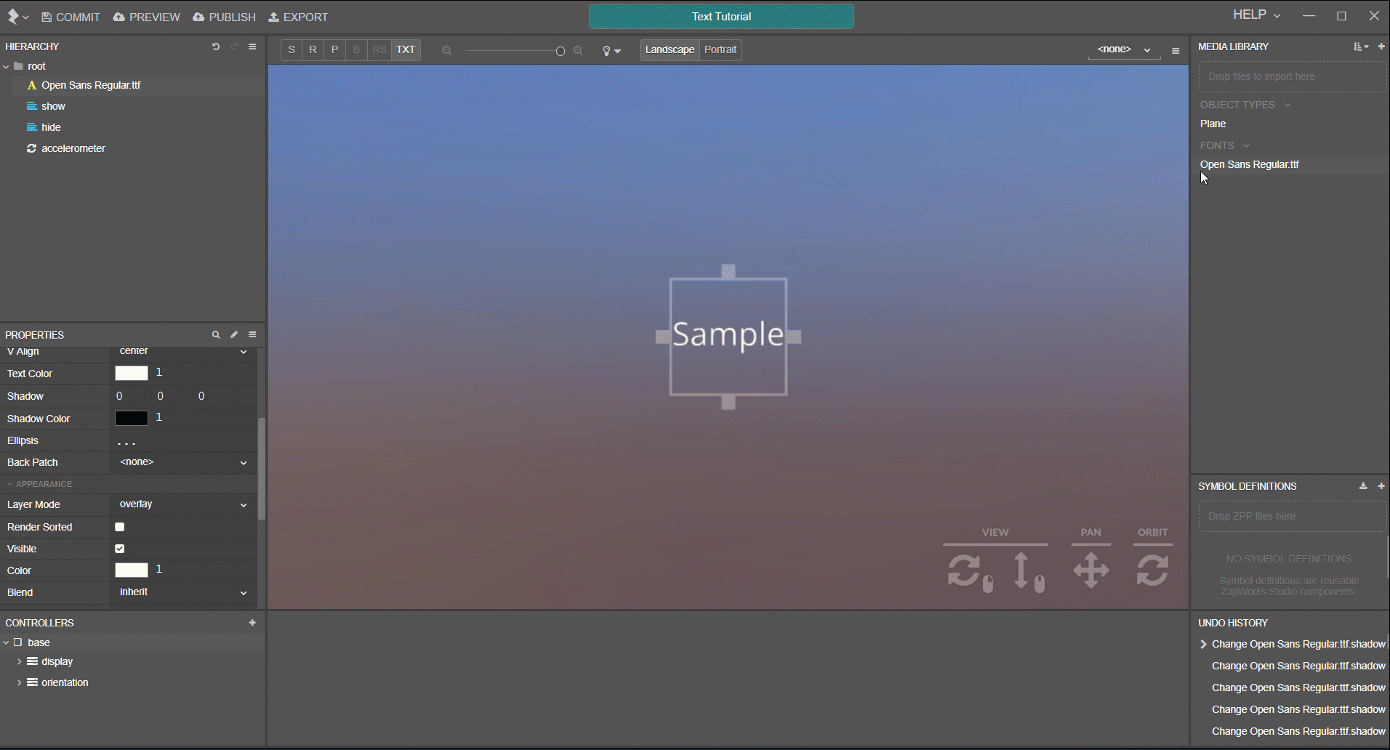Click the PREVIEW button
Screen dimensions: 1390x750
point(146,17)
